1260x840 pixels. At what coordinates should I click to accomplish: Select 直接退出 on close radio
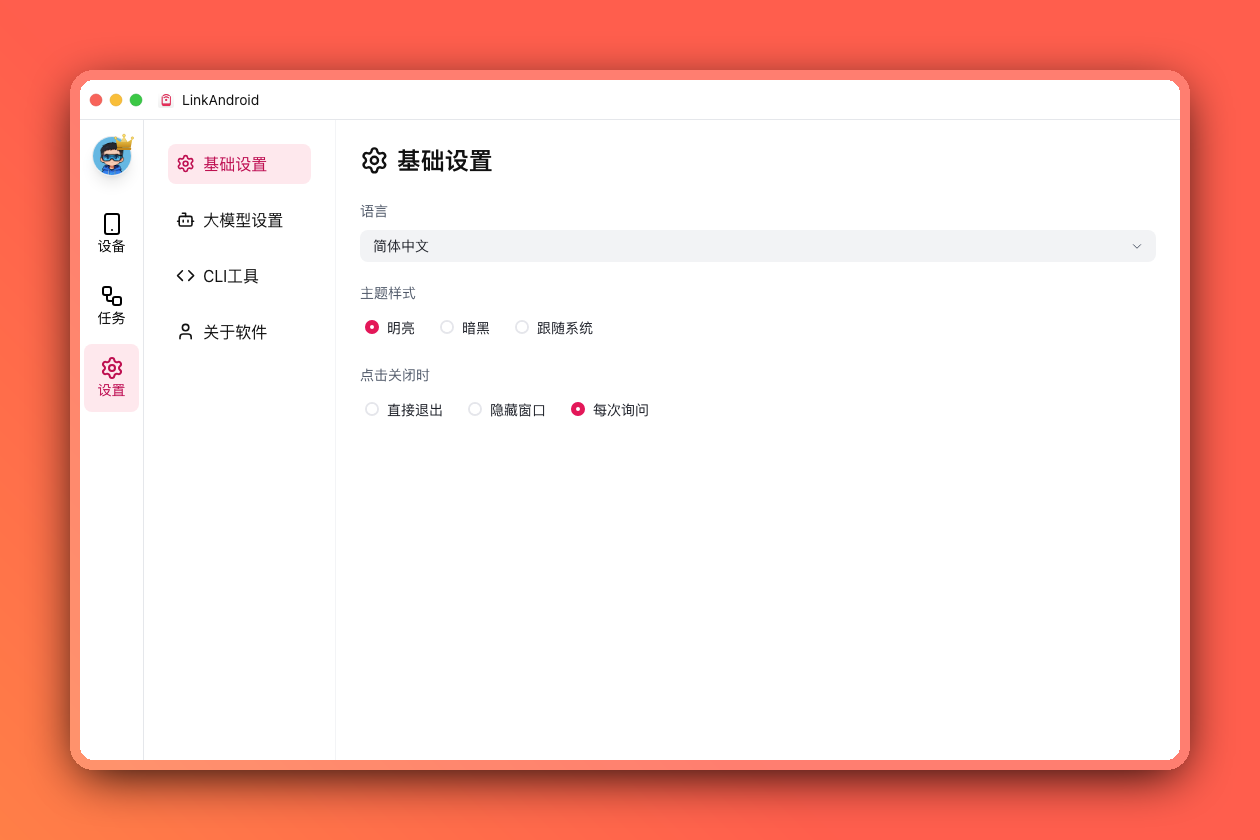pyautogui.click(x=372, y=409)
